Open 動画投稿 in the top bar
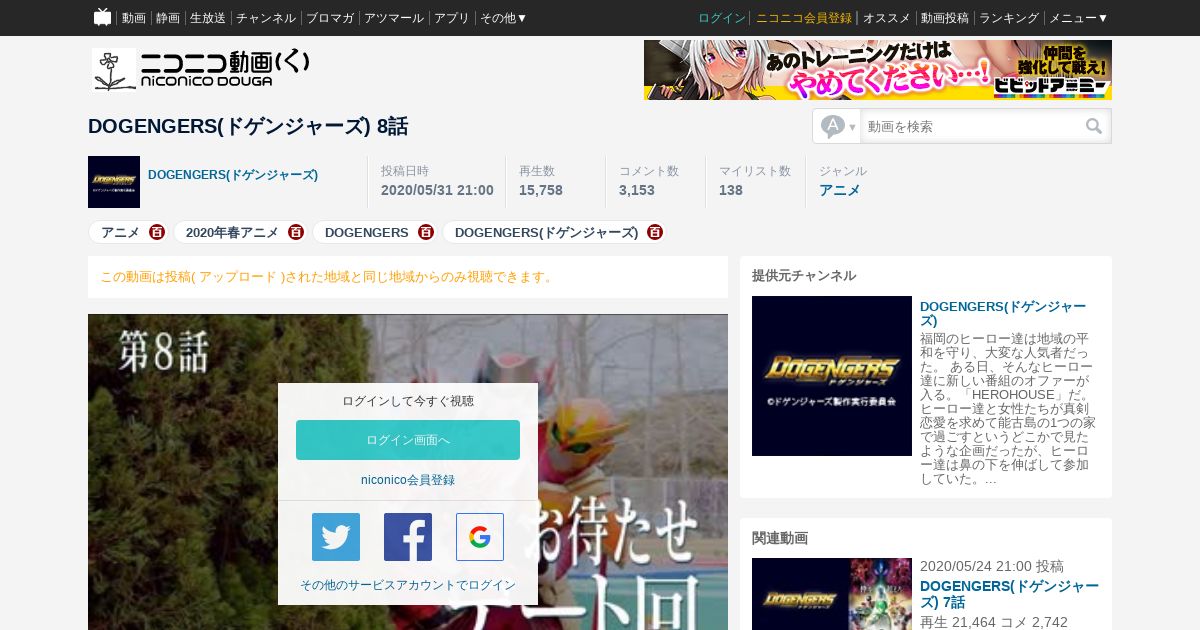This screenshot has height=630, width=1200. (x=945, y=18)
